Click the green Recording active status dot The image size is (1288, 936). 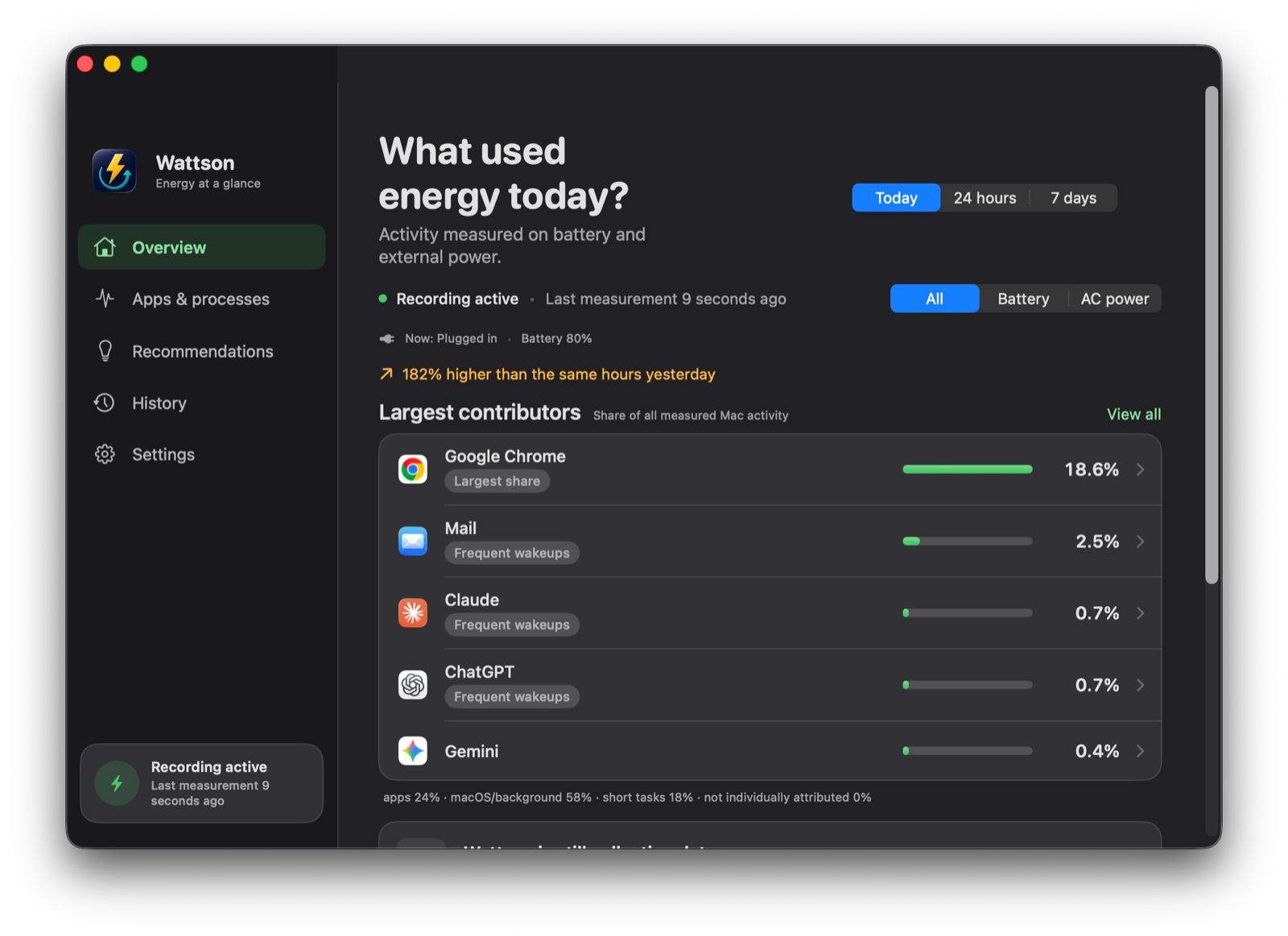click(x=383, y=299)
